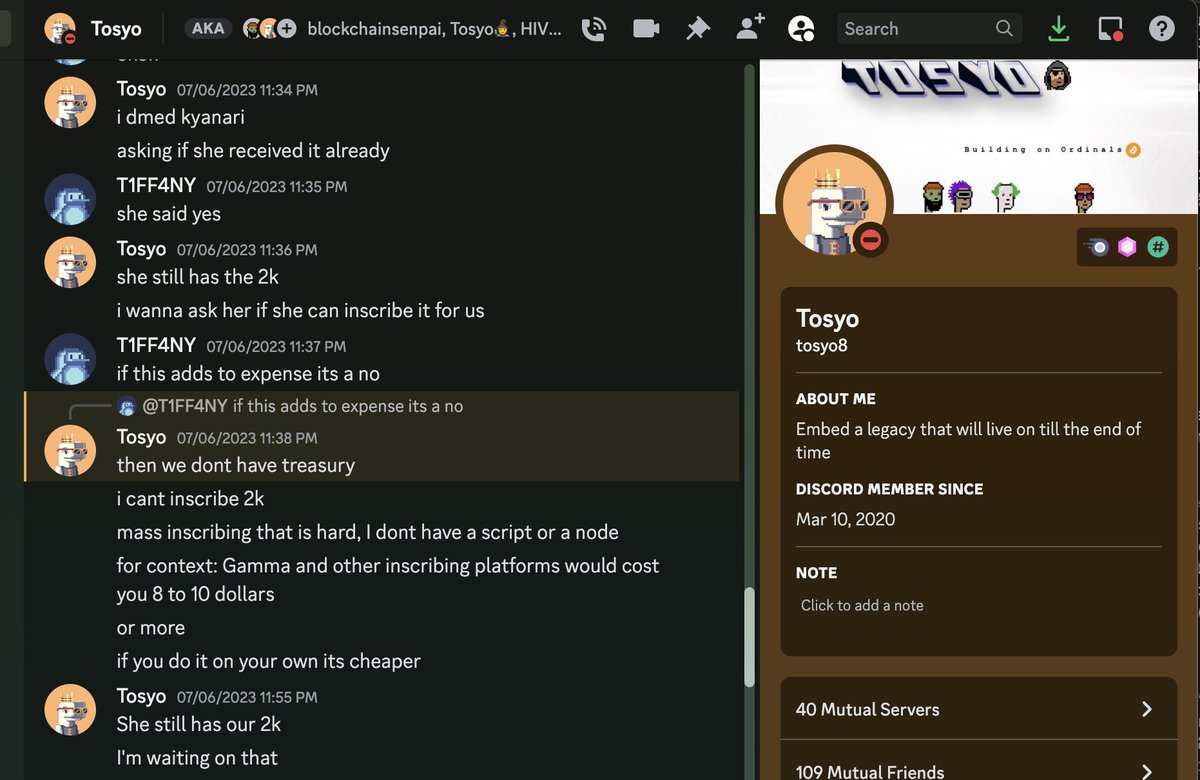Click the Tosyo name in header
Viewport: 1200px width, 780px height.
click(x=116, y=29)
